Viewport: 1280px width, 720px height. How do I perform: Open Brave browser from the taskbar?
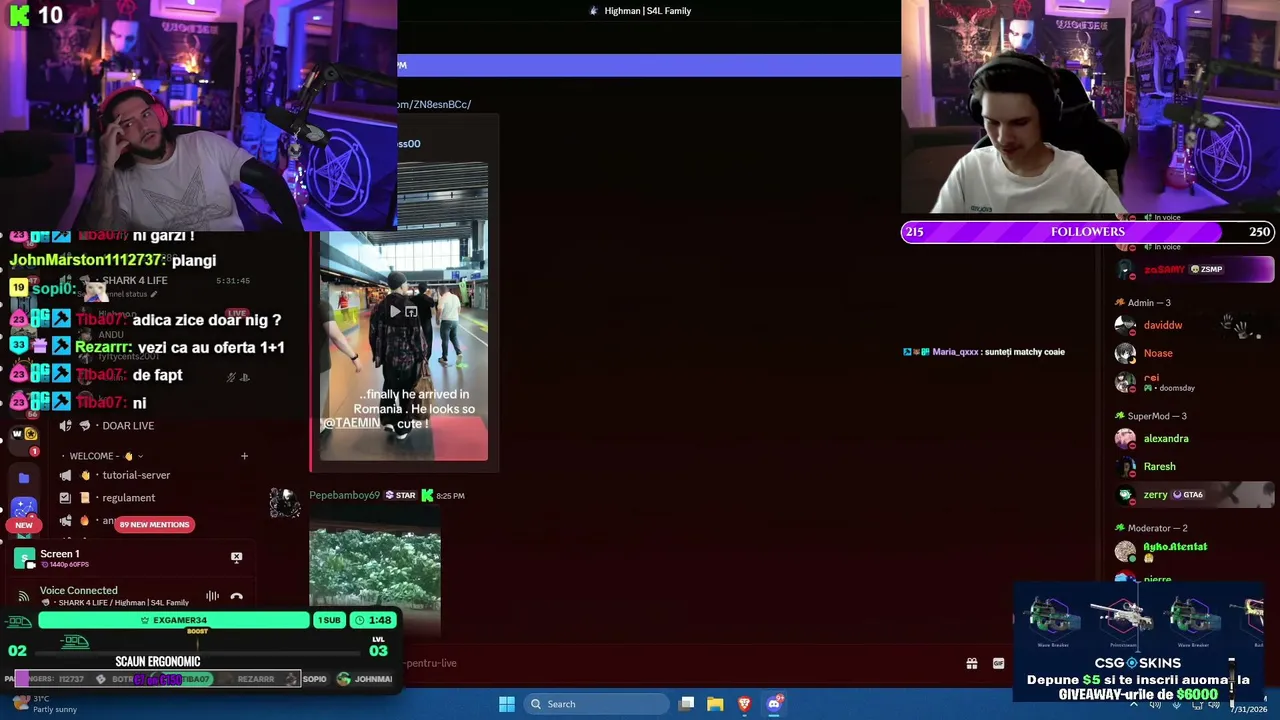(744, 704)
